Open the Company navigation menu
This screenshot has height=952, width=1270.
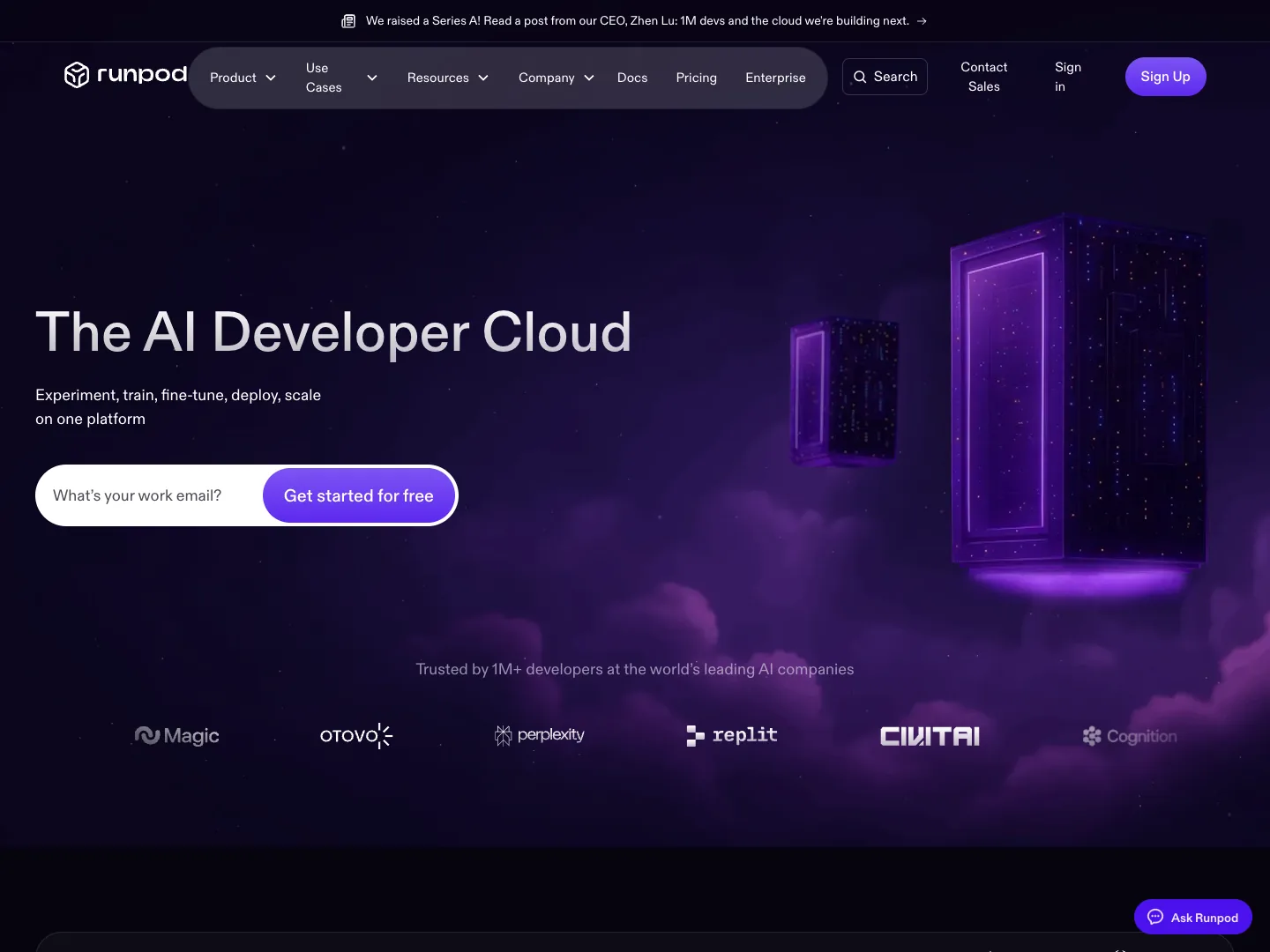pyautogui.click(x=557, y=78)
